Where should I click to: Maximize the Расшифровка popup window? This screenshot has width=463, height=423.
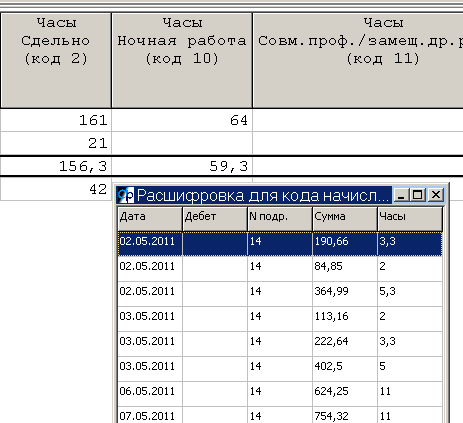point(418,195)
